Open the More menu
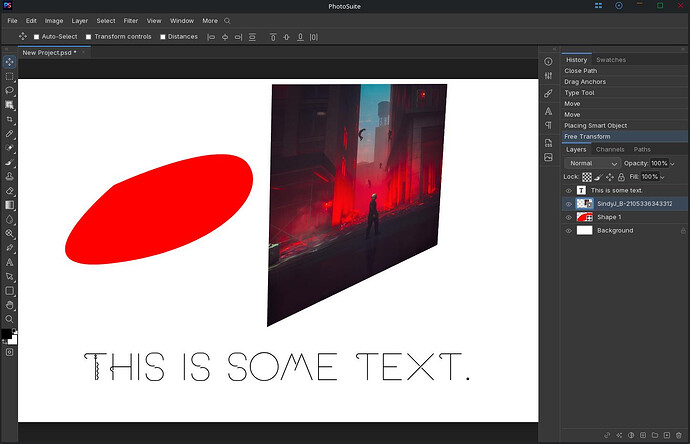690x444 pixels. click(x=210, y=21)
